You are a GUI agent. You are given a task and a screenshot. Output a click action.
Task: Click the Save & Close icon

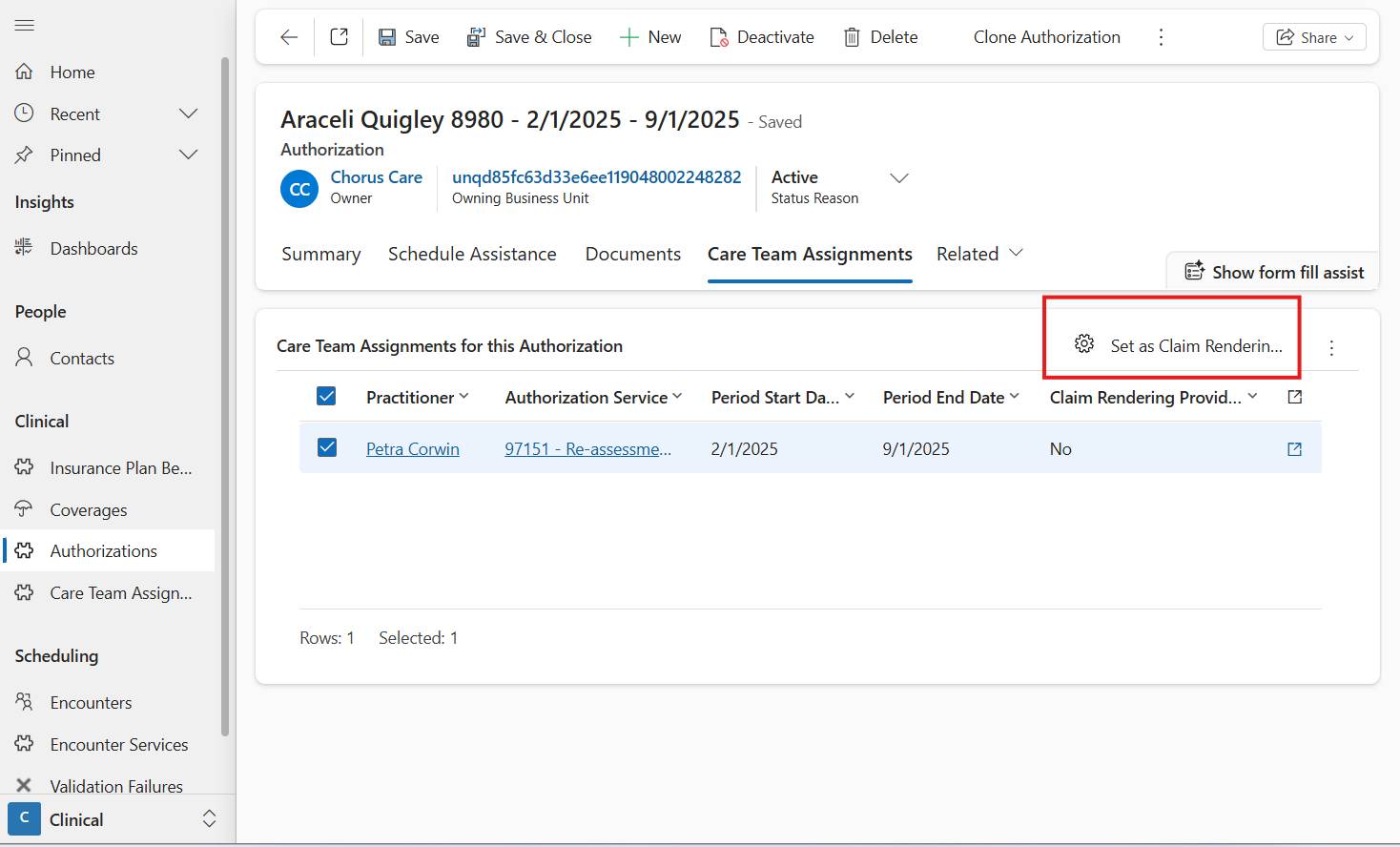[x=476, y=37]
